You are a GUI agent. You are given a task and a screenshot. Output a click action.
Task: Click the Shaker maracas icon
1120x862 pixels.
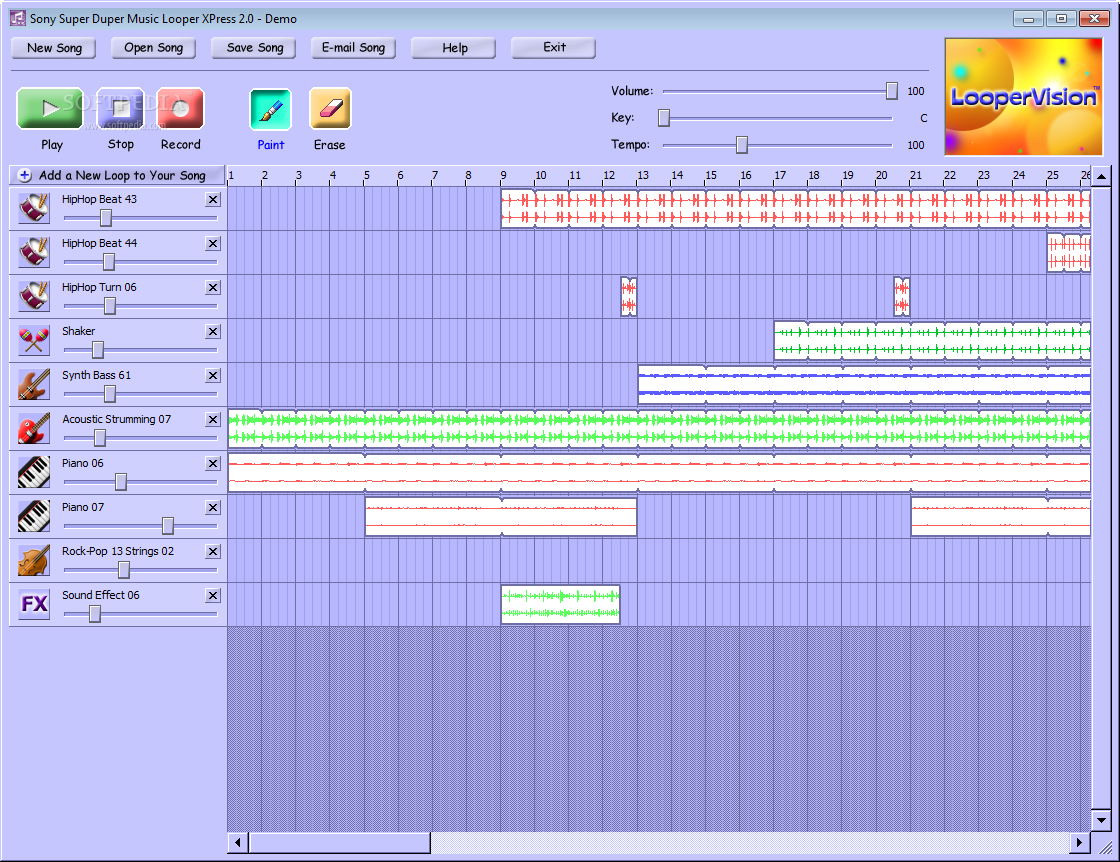point(34,340)
